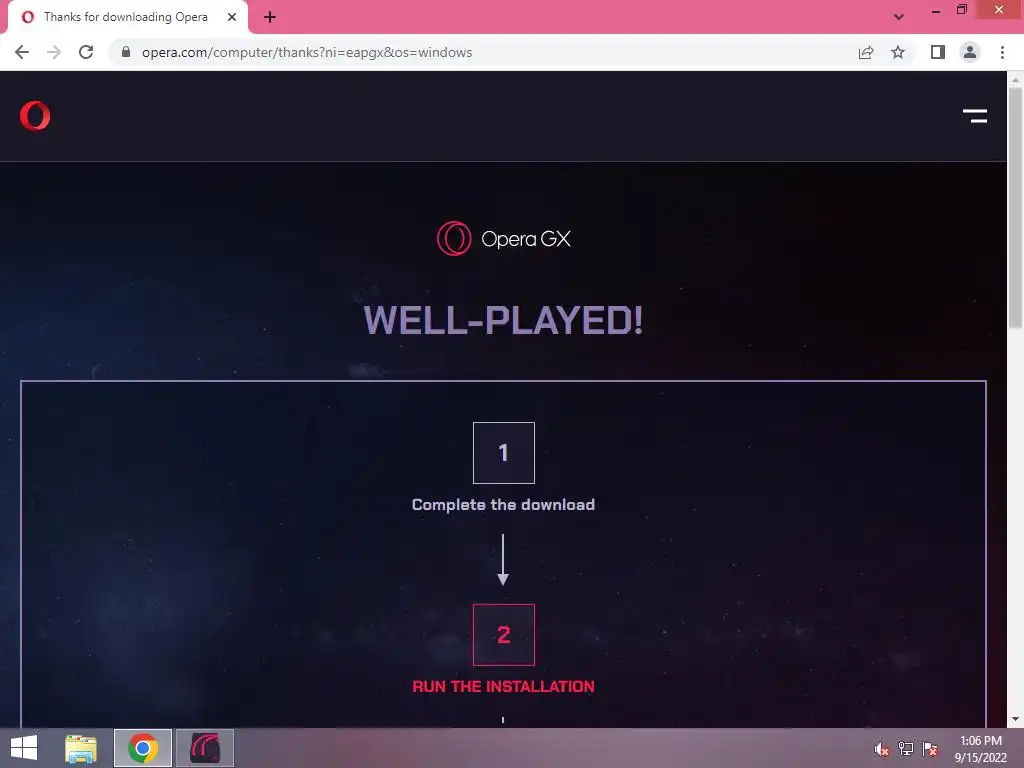Expand the tab search dropdown chevron
This screenshot has height=768, width=1024.
click(899, 17)
